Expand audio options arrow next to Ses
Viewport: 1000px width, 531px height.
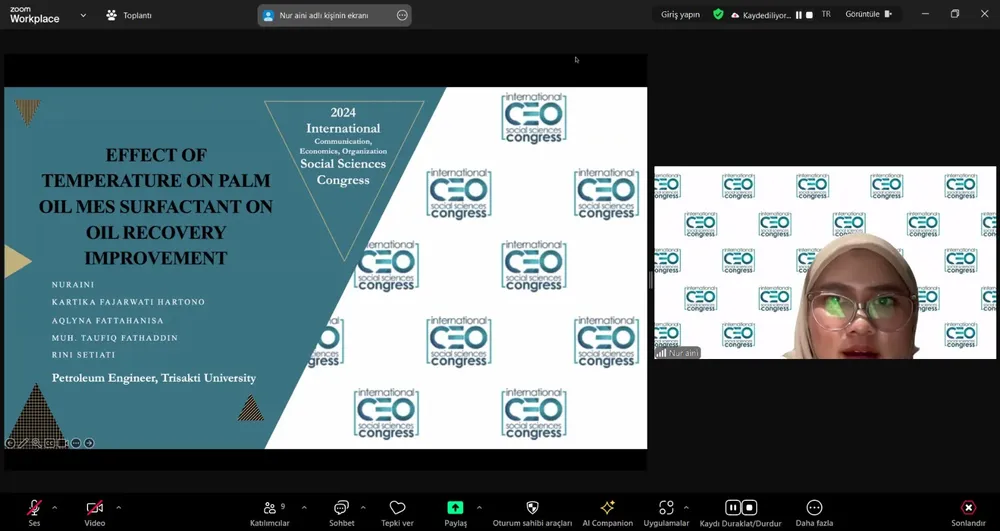[54, 507]
